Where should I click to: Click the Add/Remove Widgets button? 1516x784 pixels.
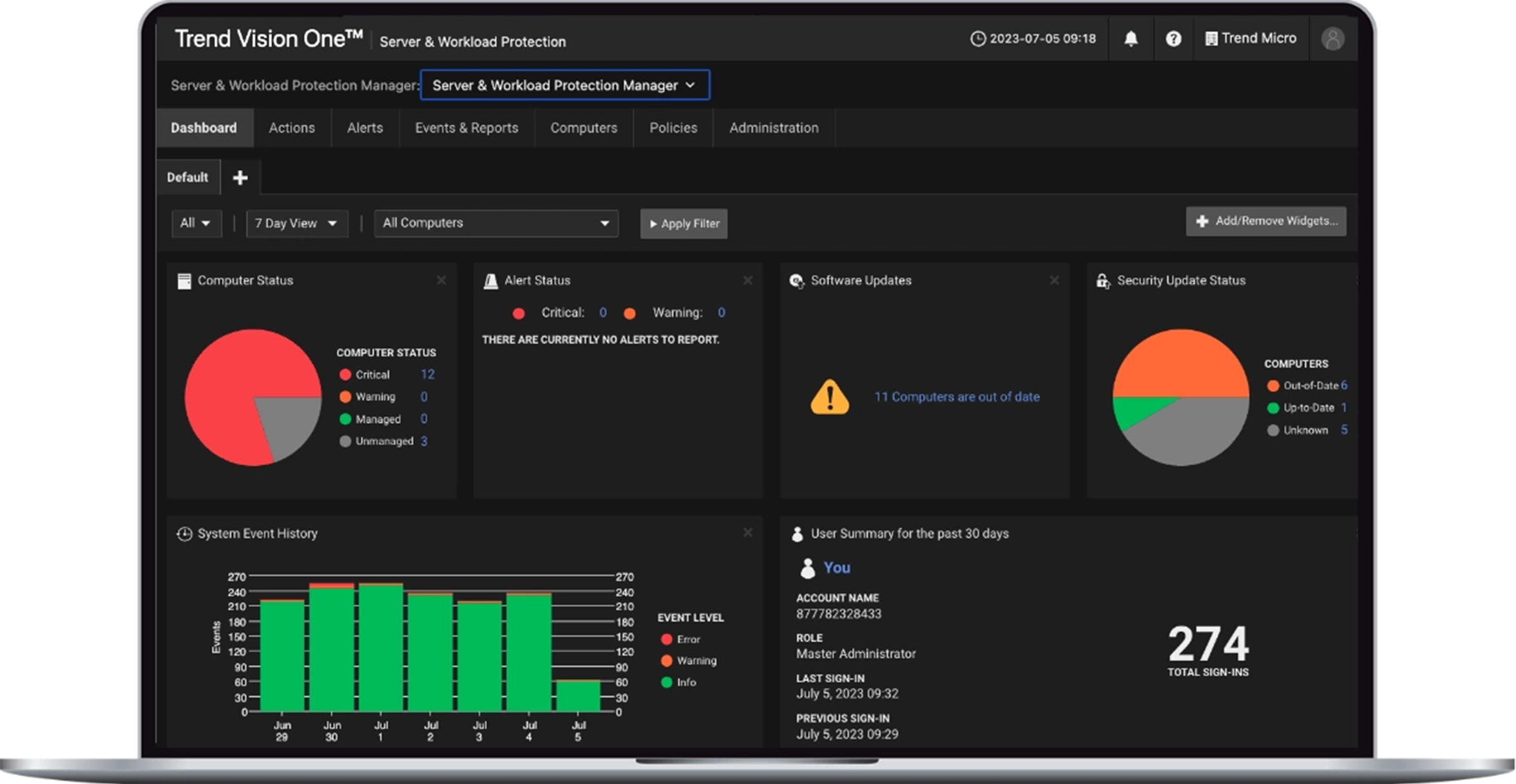pos(1266,221)
